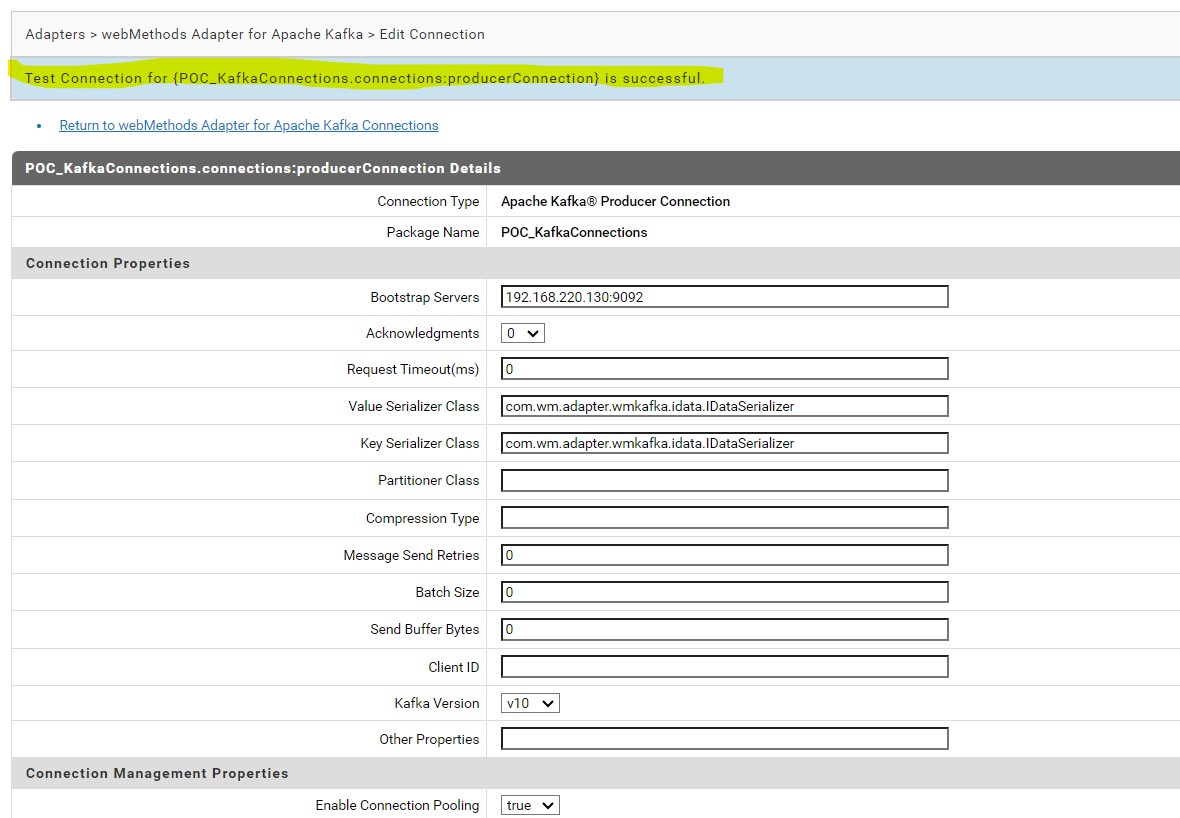Click the Compression Type field
Image resolution: width=1180 pixels, height=818 pixels.
tap(725, 517)
